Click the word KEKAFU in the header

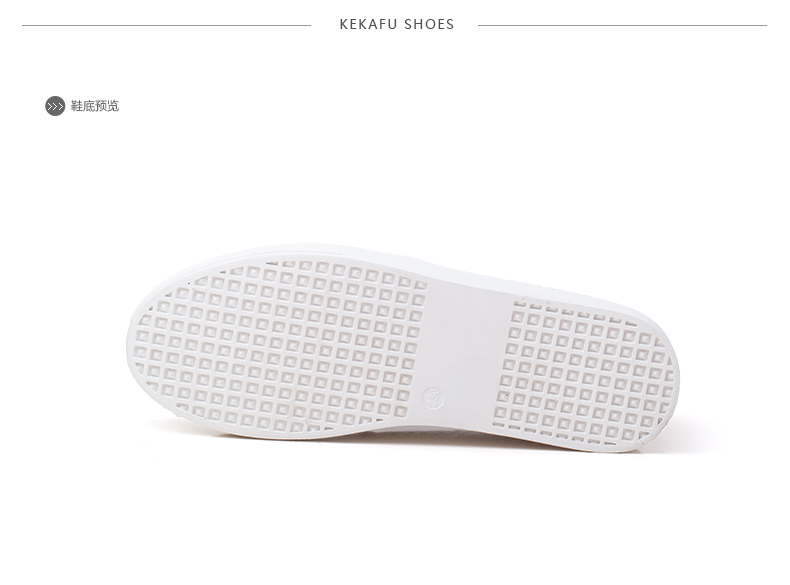368,24
